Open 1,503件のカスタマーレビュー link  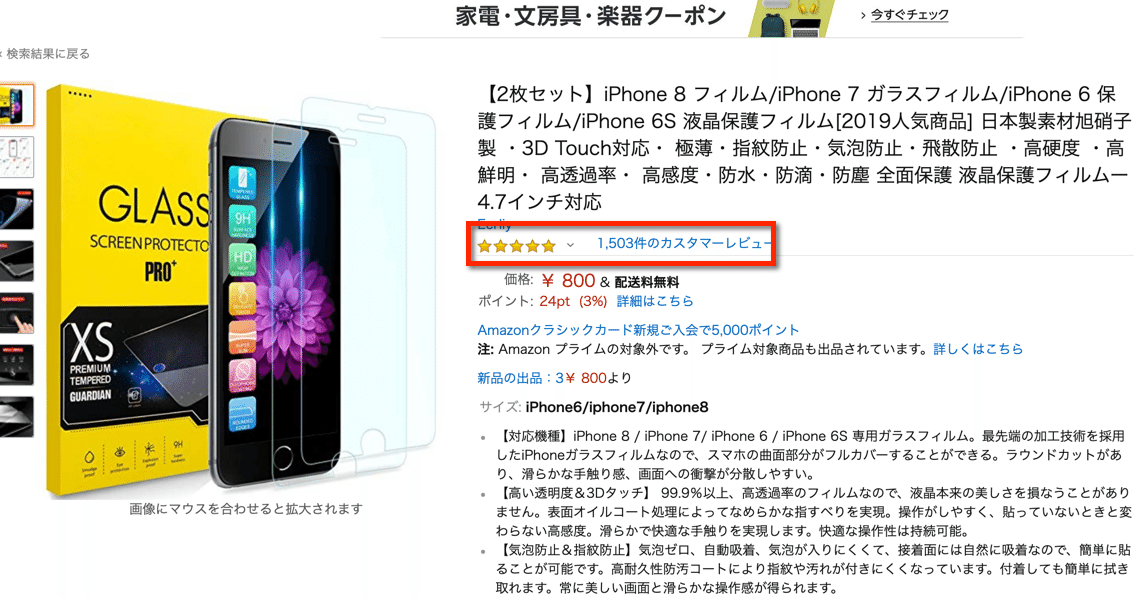pos(683,244)
